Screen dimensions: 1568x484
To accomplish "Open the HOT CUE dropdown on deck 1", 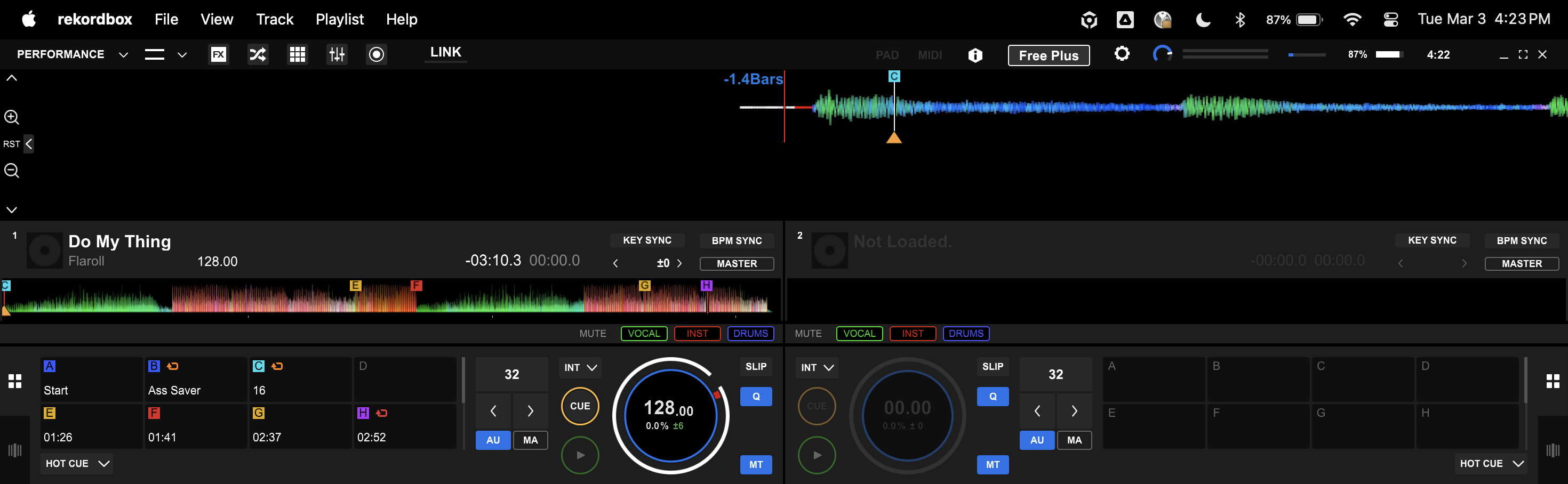I will [77, 463].
